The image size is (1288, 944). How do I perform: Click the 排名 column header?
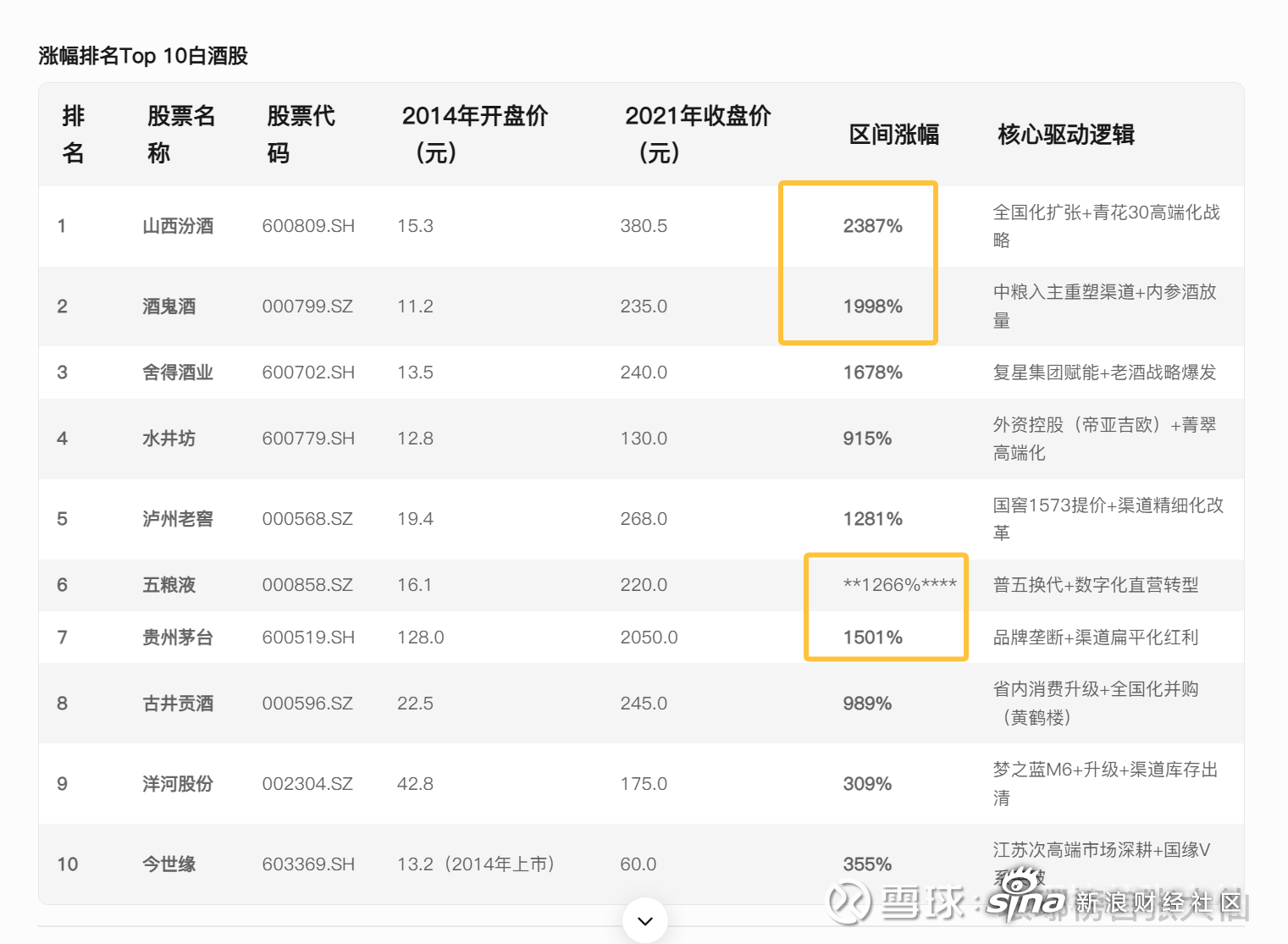pos(74,135)
